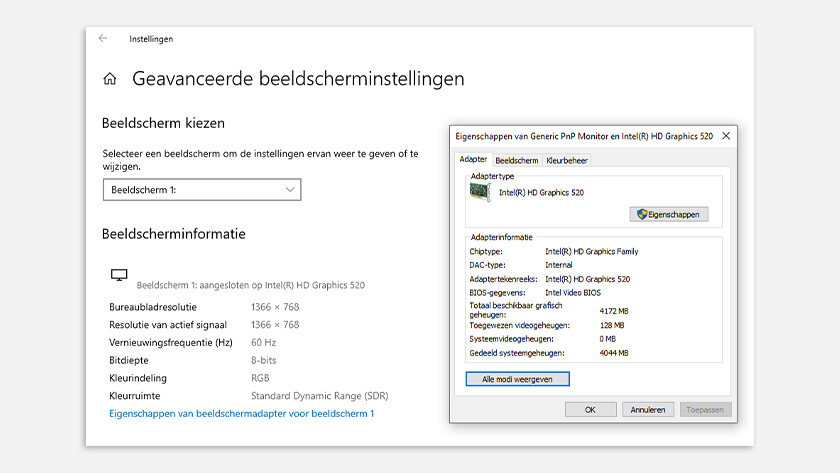Click the monitor icon under Beeldscherminformatie
This screenshot has width=840, height=473.
[119, 275]
